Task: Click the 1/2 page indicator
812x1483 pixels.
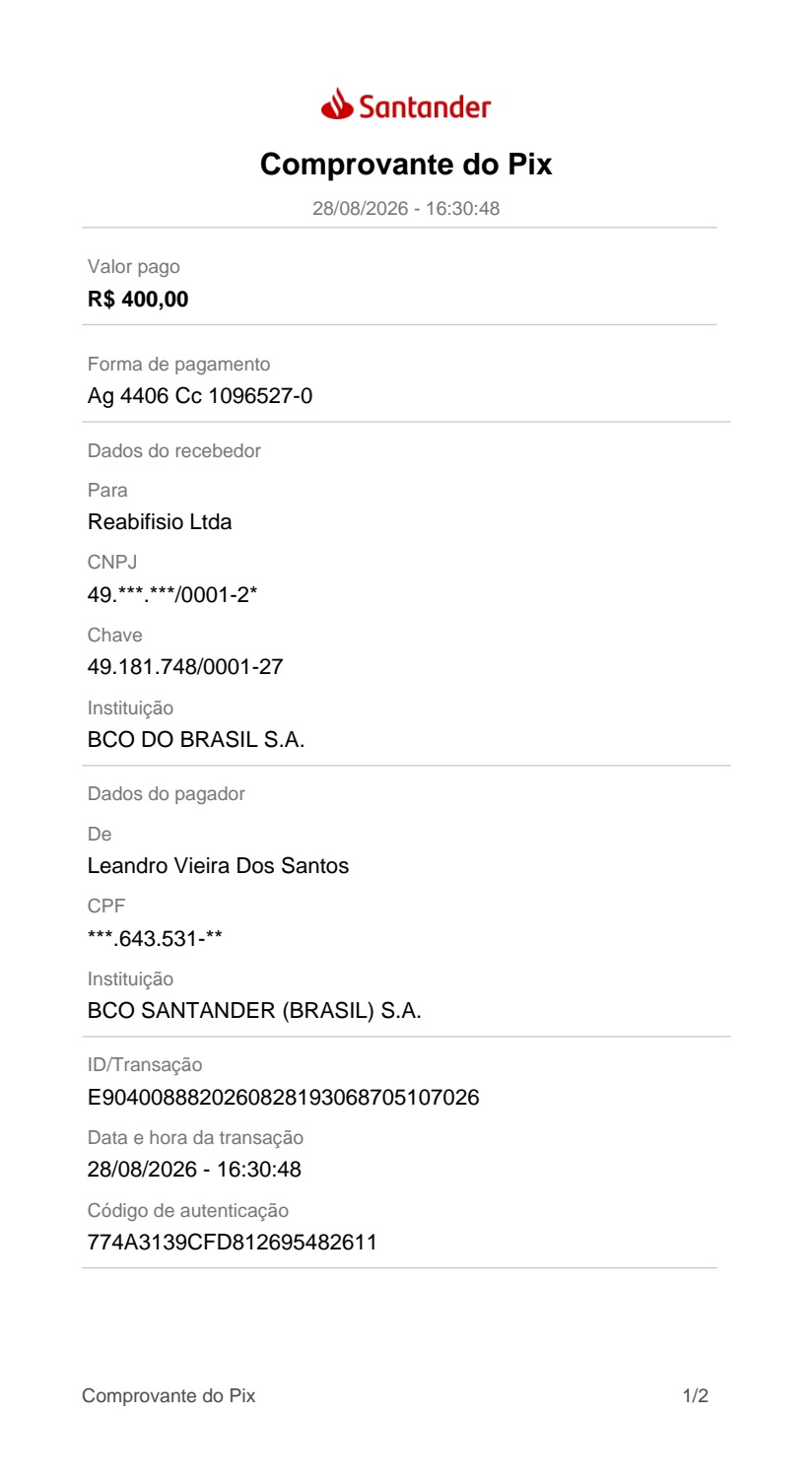Action: click(x=696, y=1396)
